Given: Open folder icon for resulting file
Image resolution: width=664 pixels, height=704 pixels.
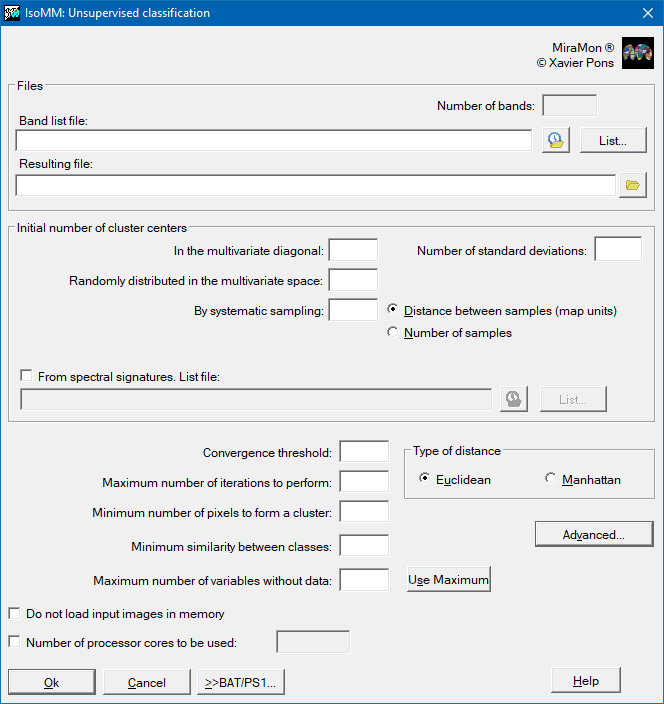Looking at the screenshot, I should coord(632,185).
